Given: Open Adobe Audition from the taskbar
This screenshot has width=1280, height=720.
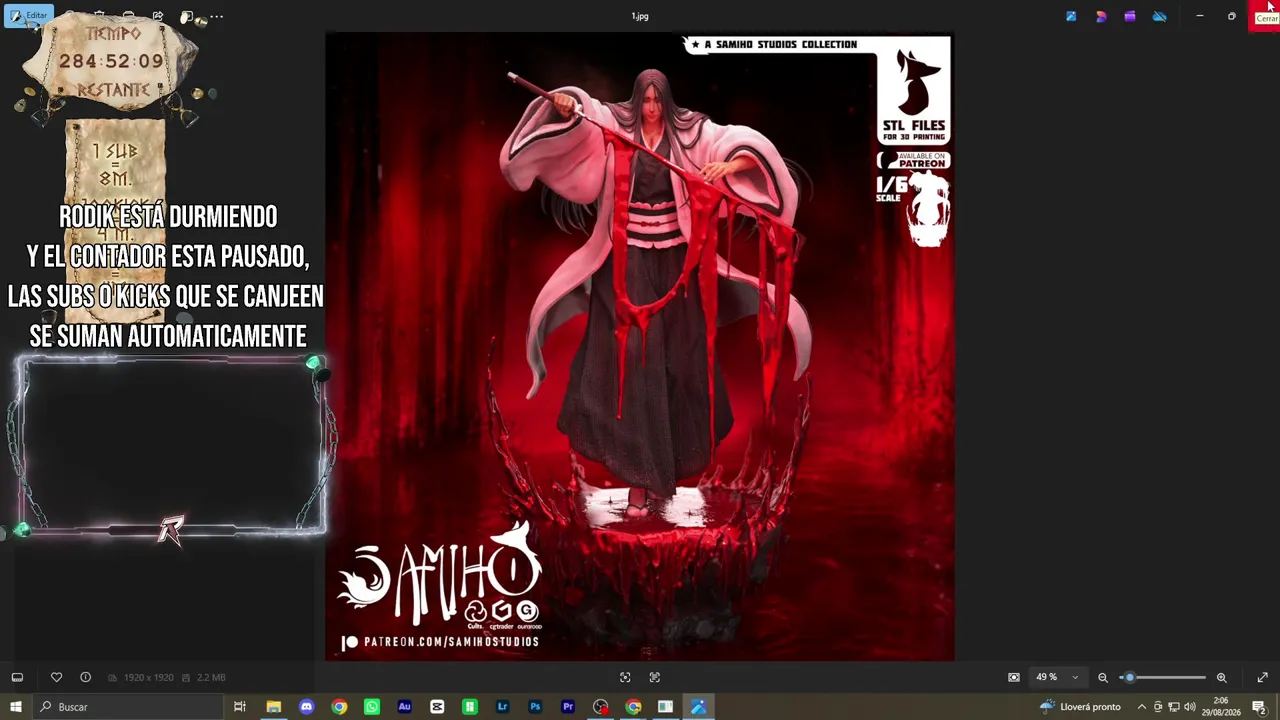Looking at the screenshot, I should 404,707.
